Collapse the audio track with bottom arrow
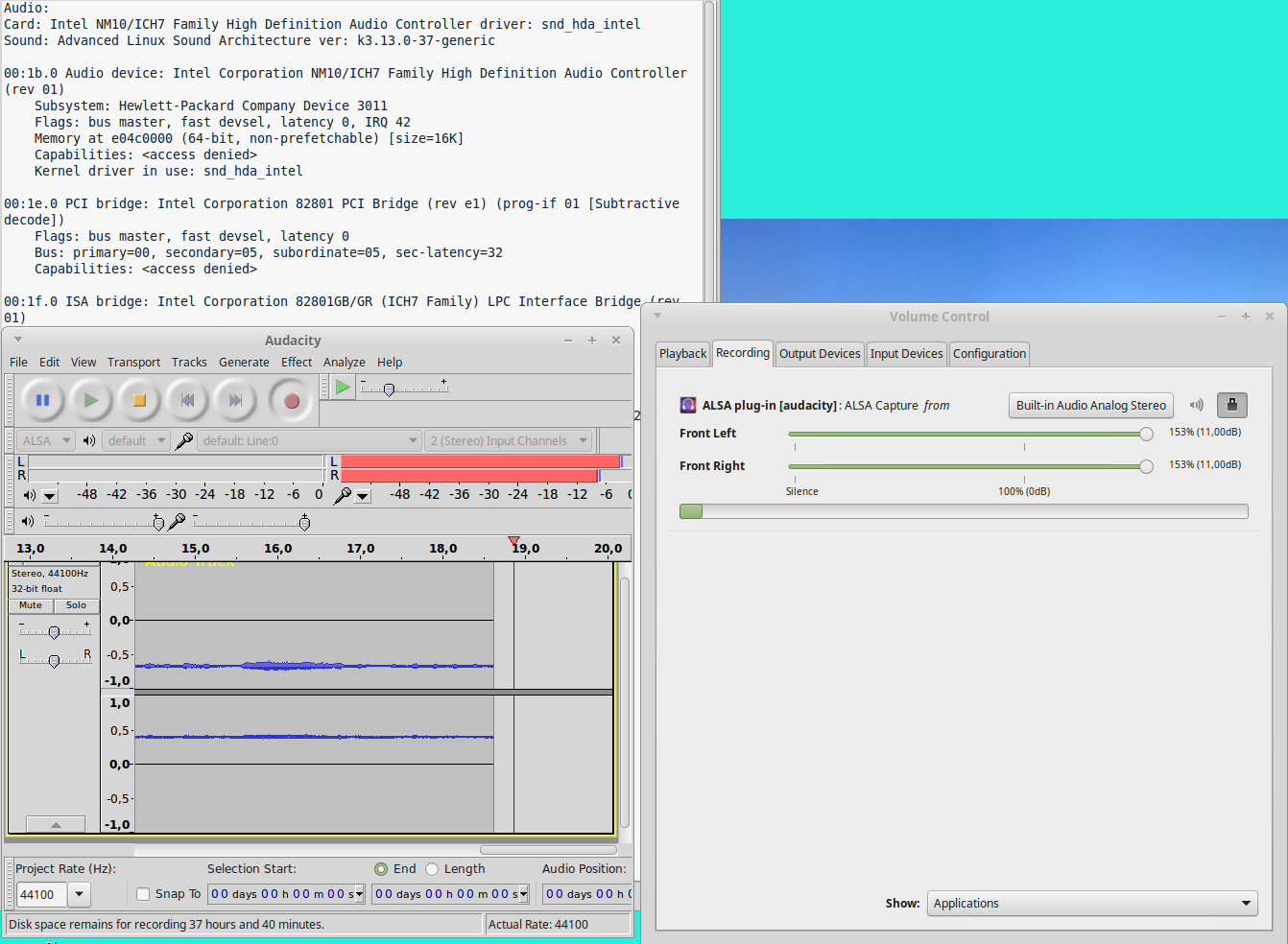The height and width of the screenshot is (944, 1288). pyautogui.click(x=56, y=824)
